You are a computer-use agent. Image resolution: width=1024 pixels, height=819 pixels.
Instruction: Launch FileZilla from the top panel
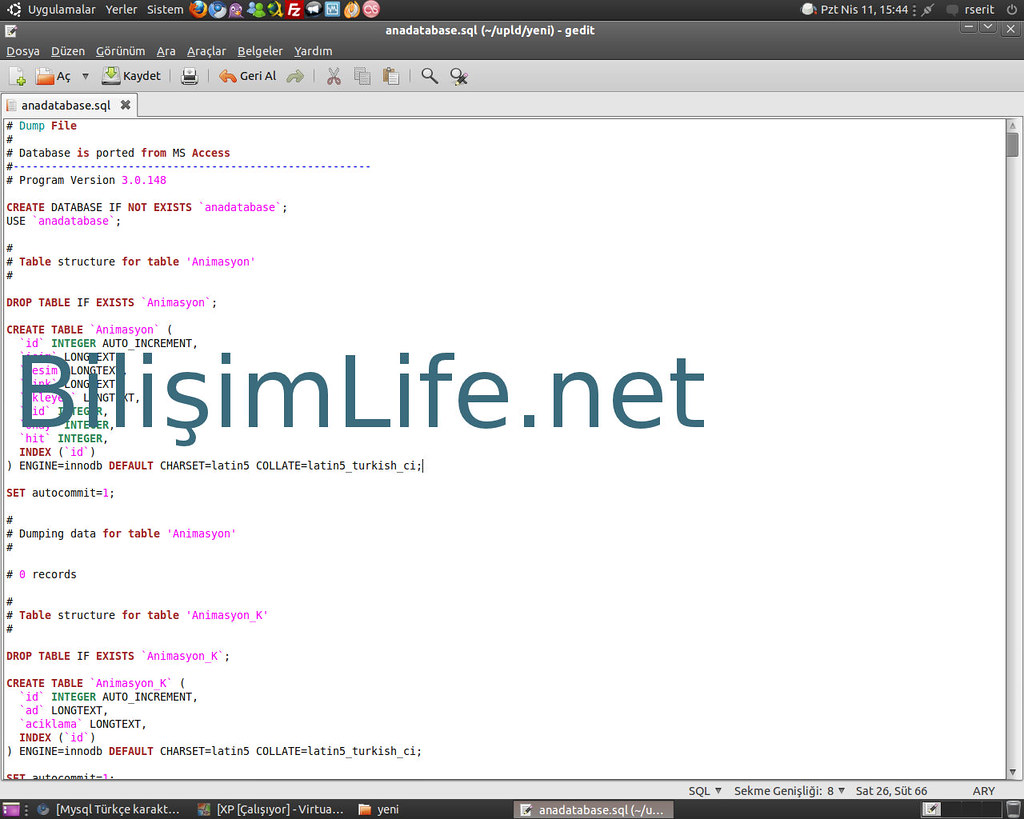click(293, 10)
